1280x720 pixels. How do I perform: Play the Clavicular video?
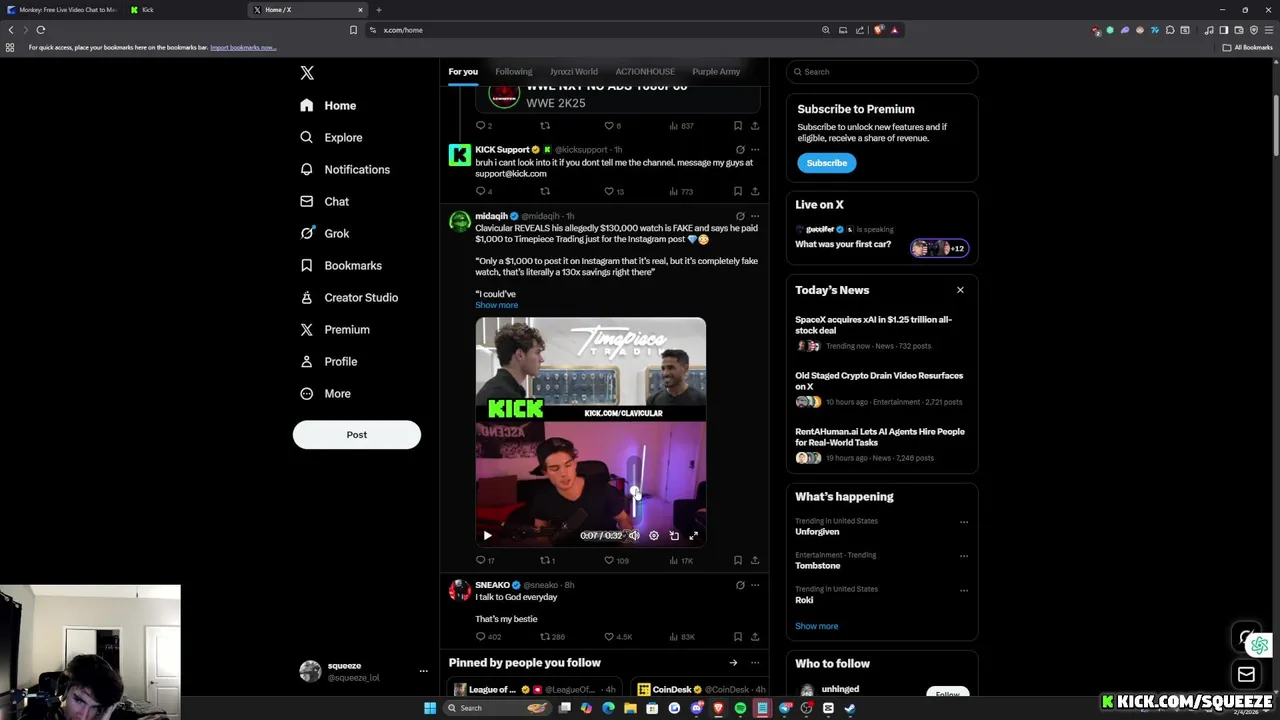pyautogui.click(x=488, y=536)
